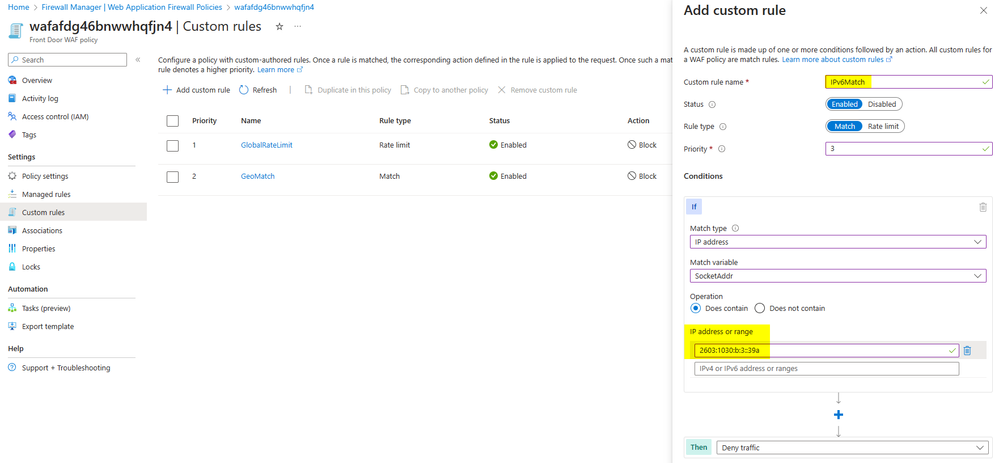
Task: Open the Match type dropdown
Action: (838, 242)
